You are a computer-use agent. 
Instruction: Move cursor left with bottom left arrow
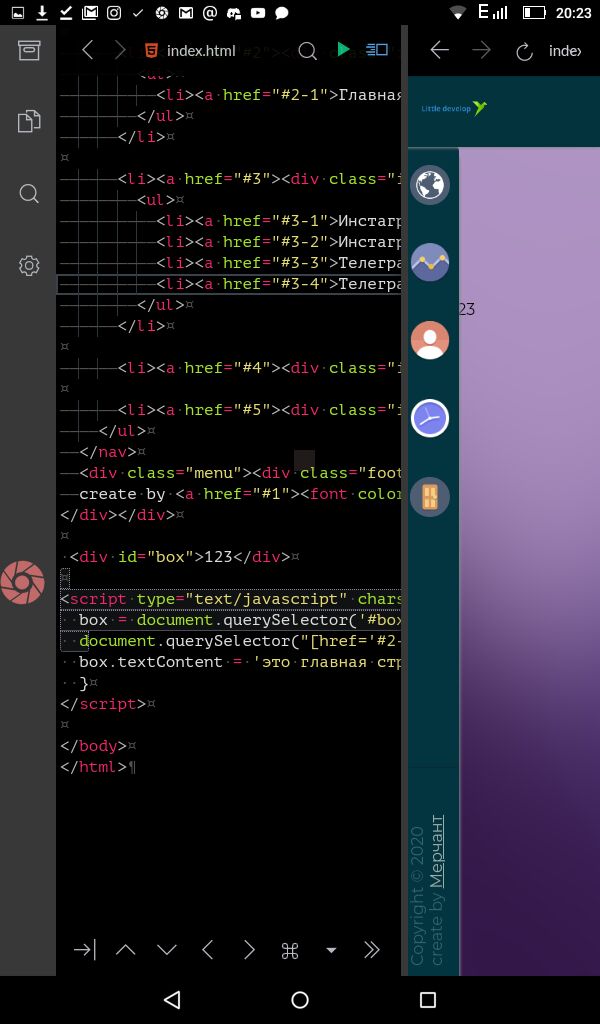(x=208, y=950)
